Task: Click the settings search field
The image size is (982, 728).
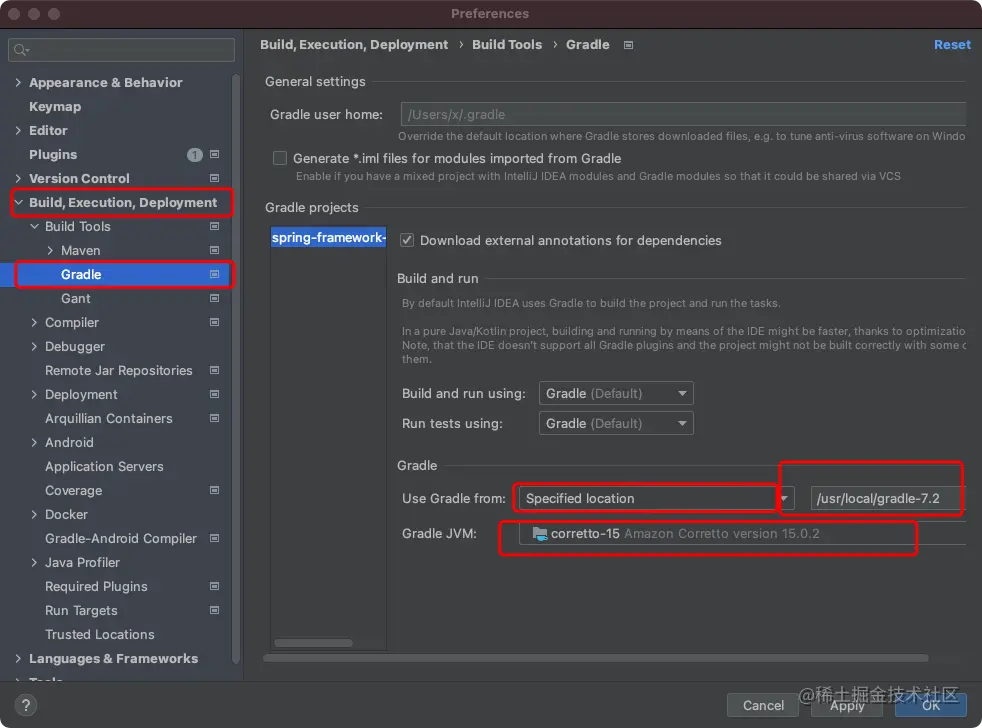Action: tap(121, 50)
